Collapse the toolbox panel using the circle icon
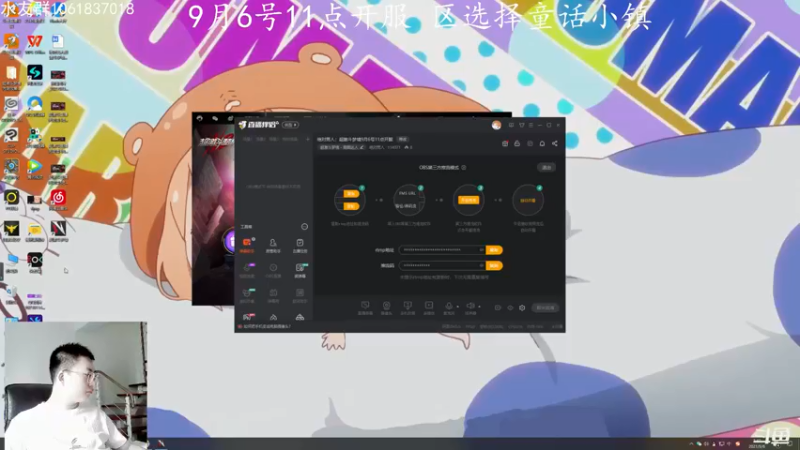The height and width of the screenshot is (450, 800). 305,227
